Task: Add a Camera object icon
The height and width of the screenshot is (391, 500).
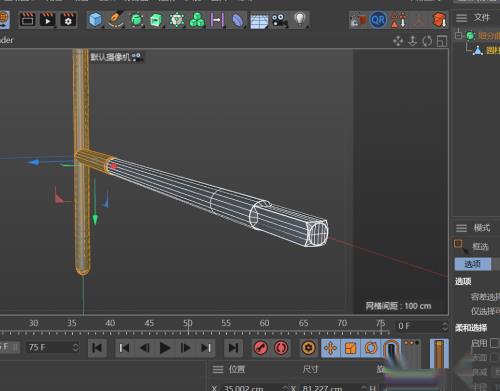Action: click(279, 20)
